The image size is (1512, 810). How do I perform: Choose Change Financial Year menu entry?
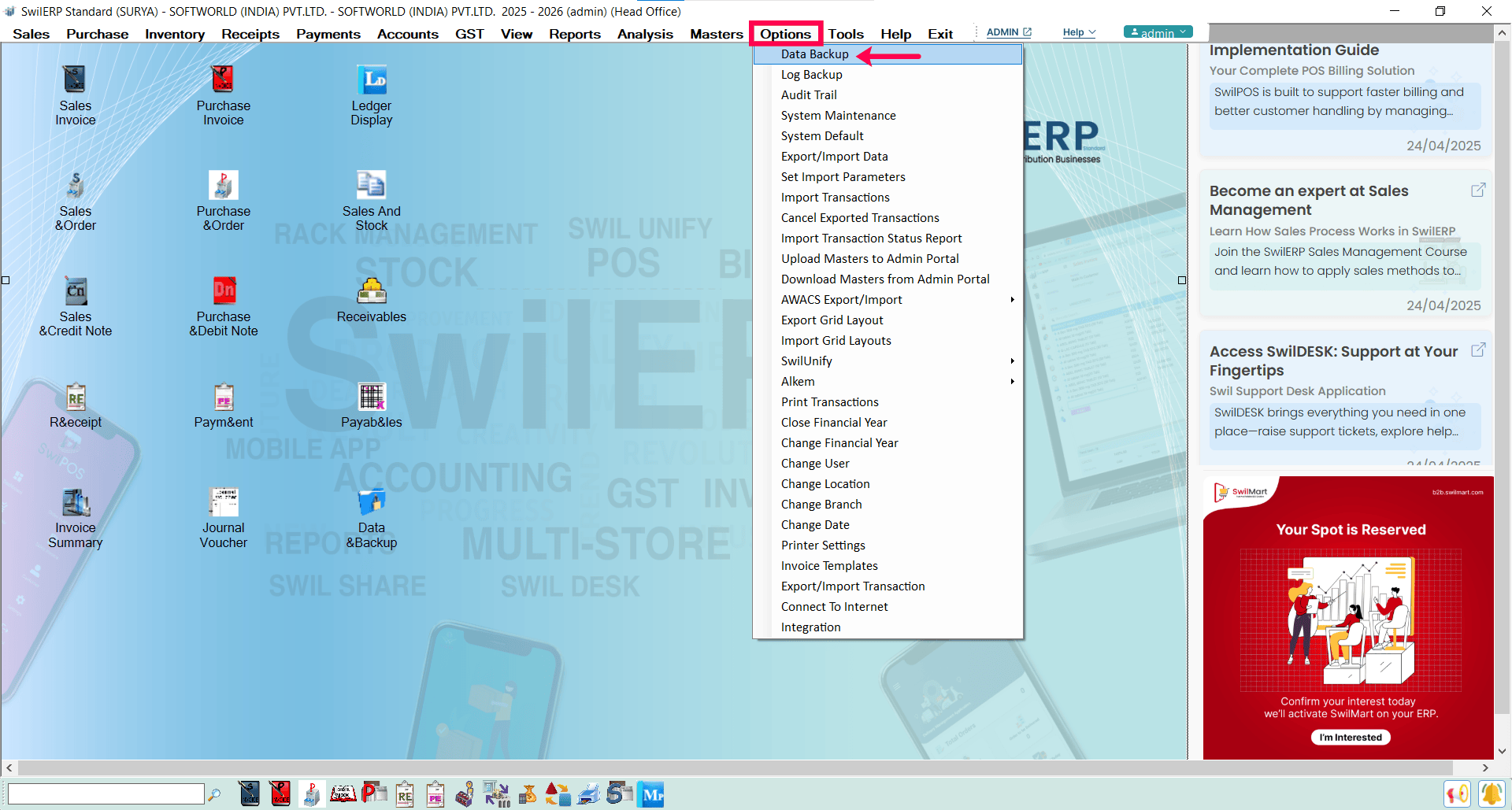tap(839, 443)
